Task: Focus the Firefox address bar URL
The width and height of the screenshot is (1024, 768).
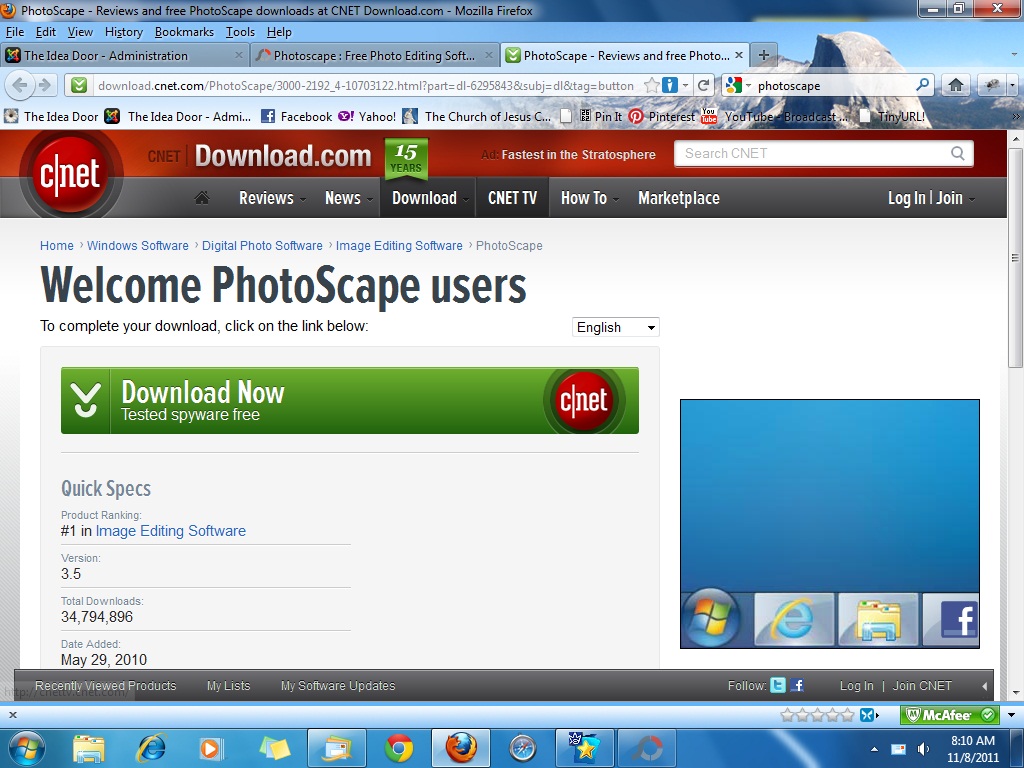Action: [366, 86]
